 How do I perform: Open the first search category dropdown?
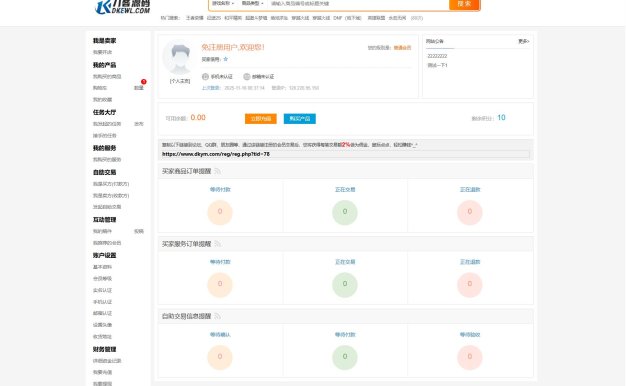click(x=223, y=3)
